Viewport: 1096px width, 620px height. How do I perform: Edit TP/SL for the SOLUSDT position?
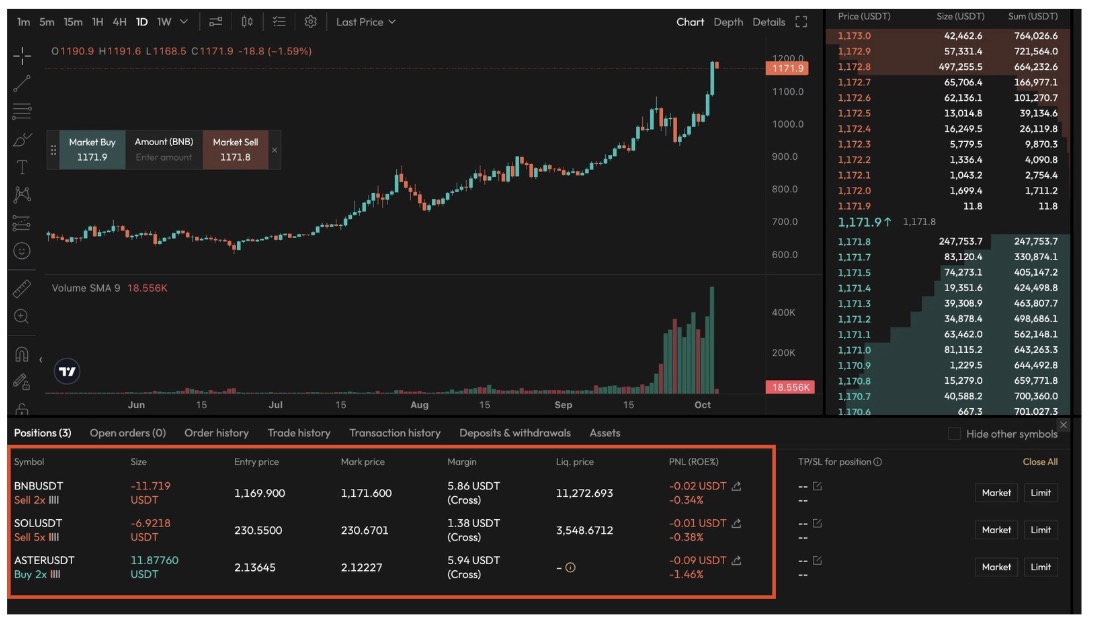tap(817, 523)
